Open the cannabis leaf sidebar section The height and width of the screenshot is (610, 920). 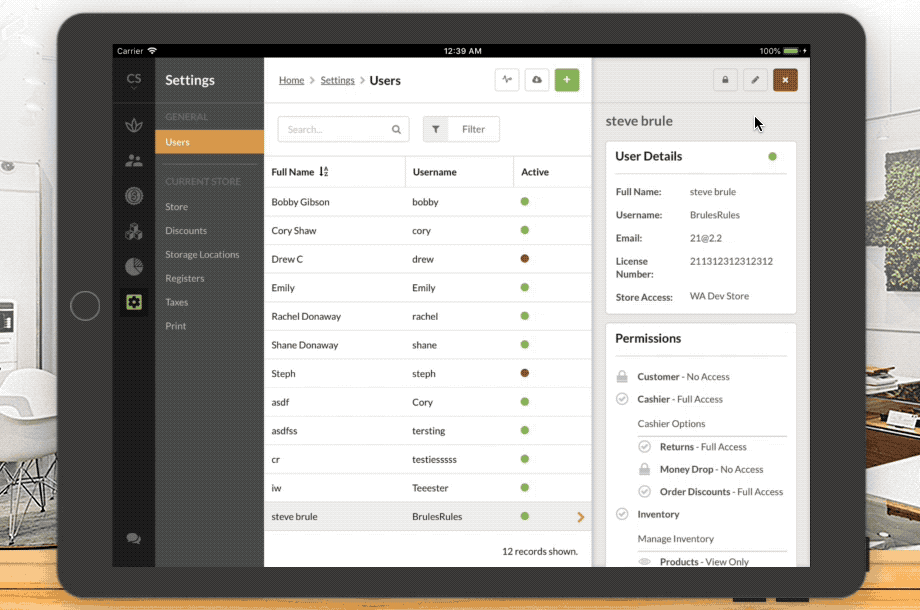[x=134, y=125]
